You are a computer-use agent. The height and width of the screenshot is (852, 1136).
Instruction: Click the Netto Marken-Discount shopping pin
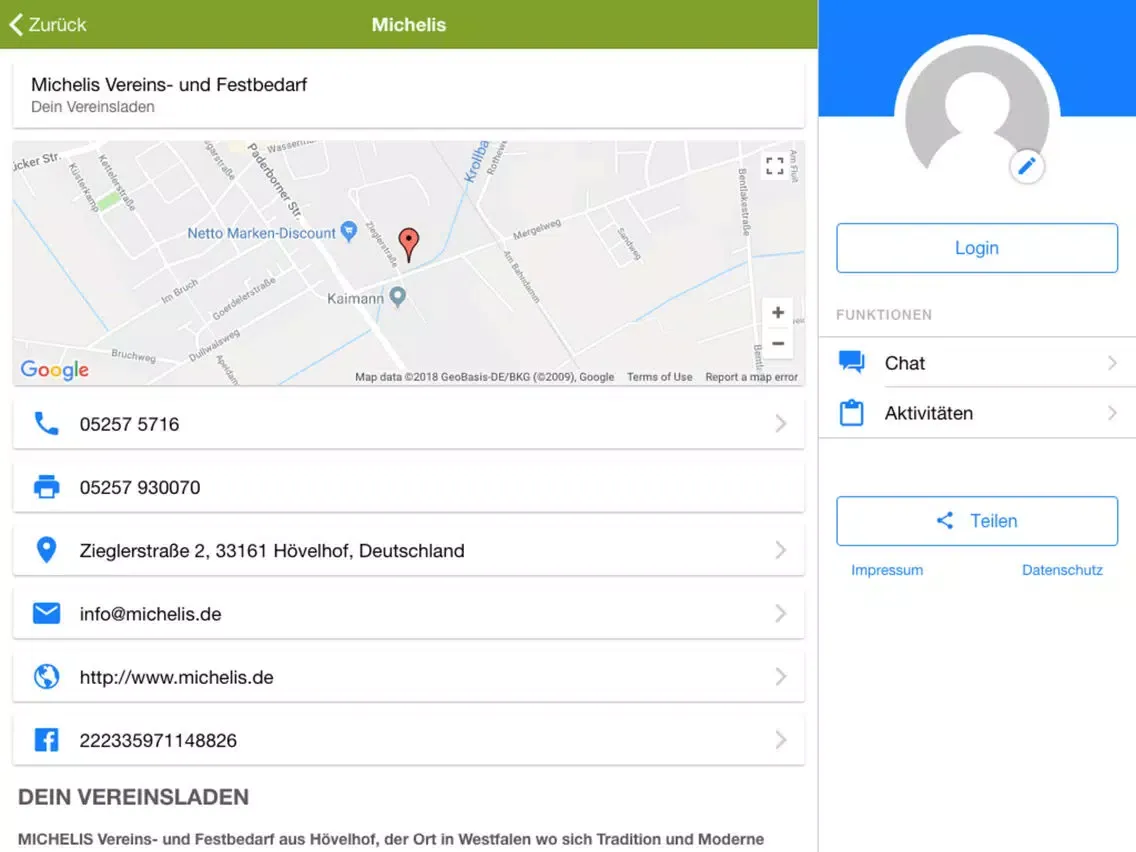[348, 231]
